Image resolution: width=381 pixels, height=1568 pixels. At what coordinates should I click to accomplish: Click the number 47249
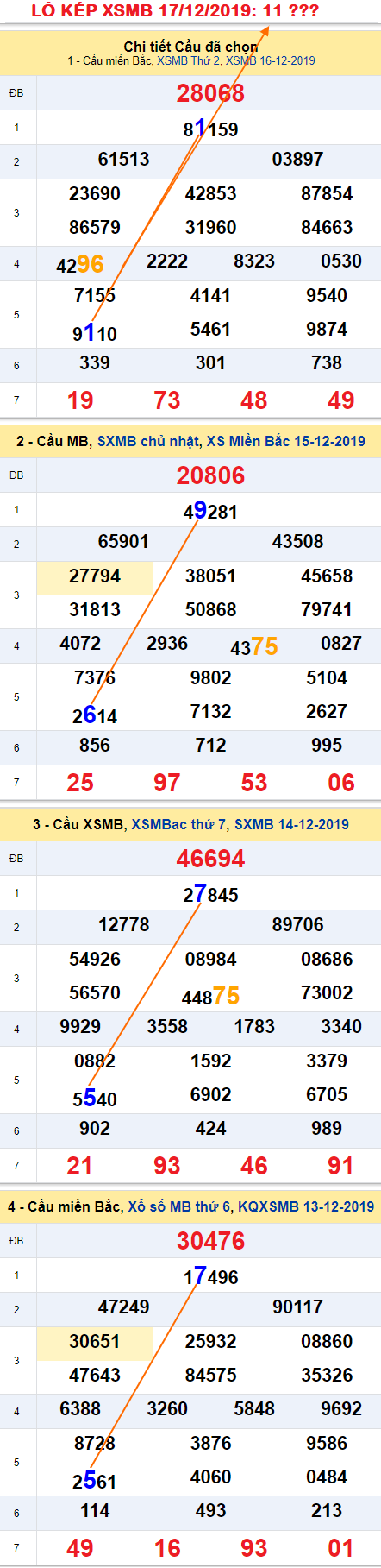click(123, 1307)
